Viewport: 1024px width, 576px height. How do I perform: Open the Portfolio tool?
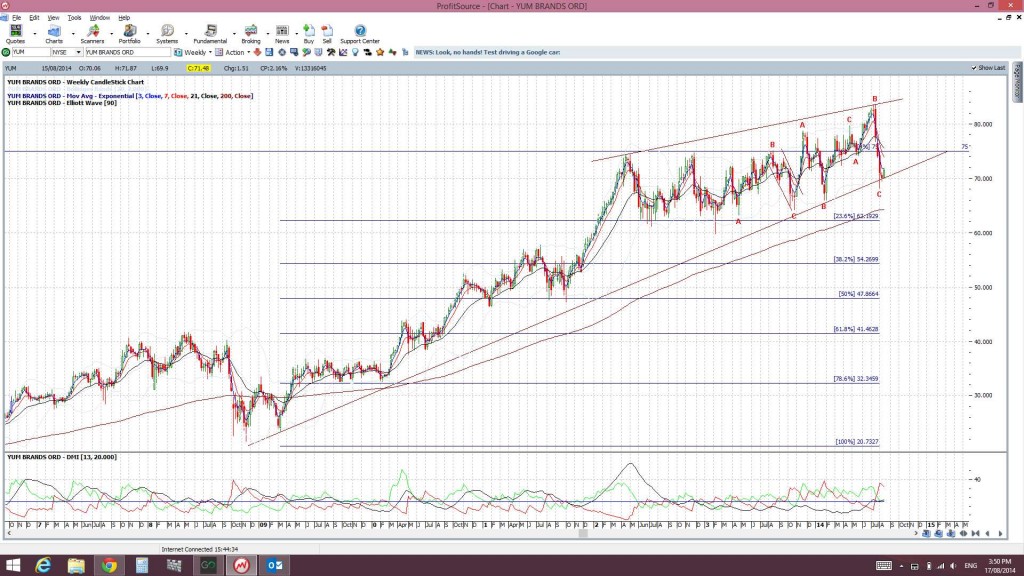(x=129, y=34)
